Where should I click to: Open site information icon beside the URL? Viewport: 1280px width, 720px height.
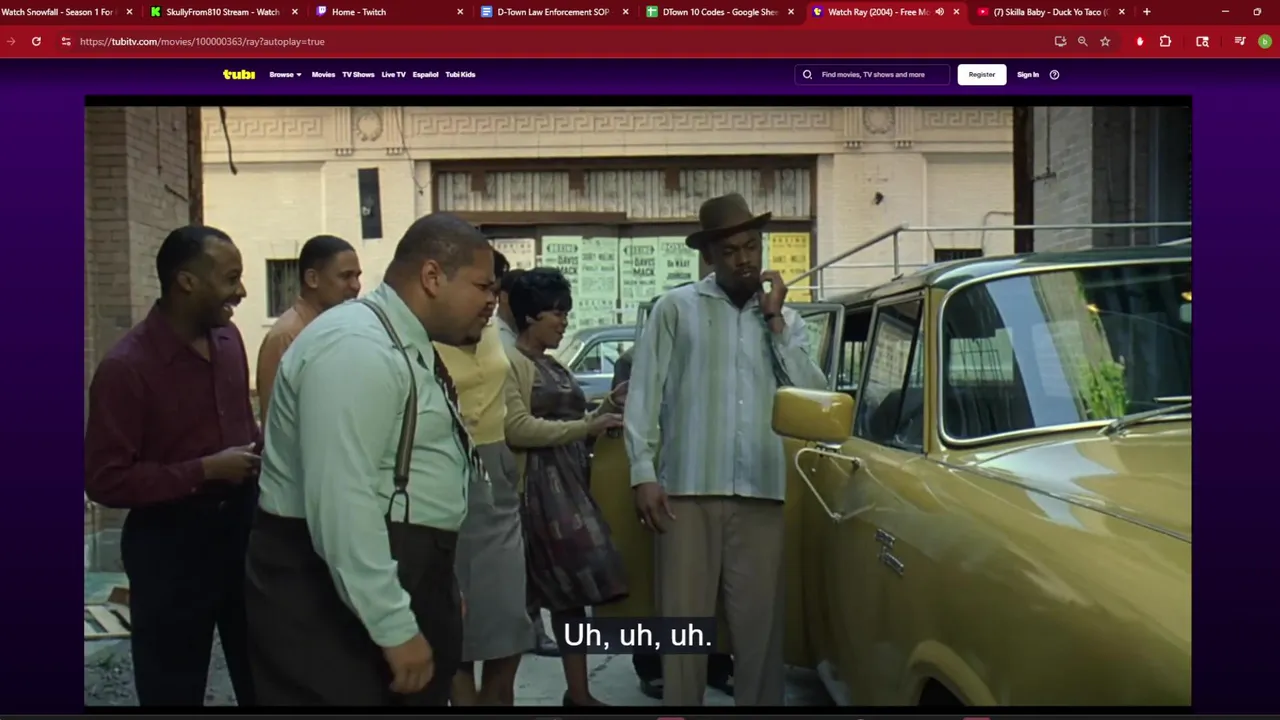point(66,41)
